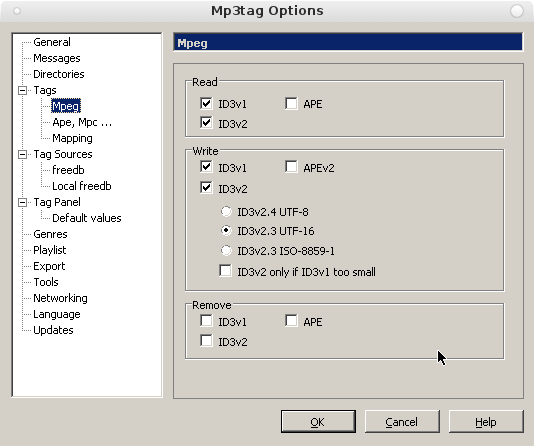534x446 pixels.
Task: Select the ID3v2.3 ISO-8859-1 radio option
Action: click(x=226, y=251)
